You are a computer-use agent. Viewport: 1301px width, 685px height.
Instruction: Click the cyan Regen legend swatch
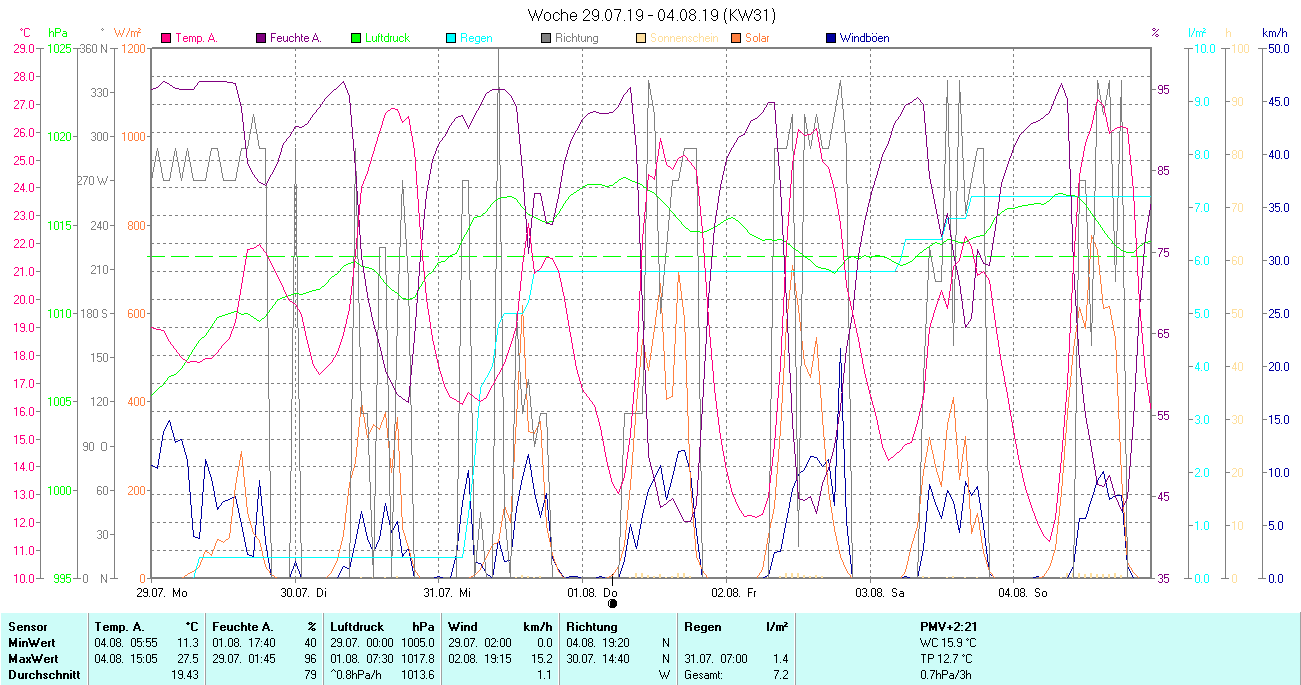[x=451, y=38]
